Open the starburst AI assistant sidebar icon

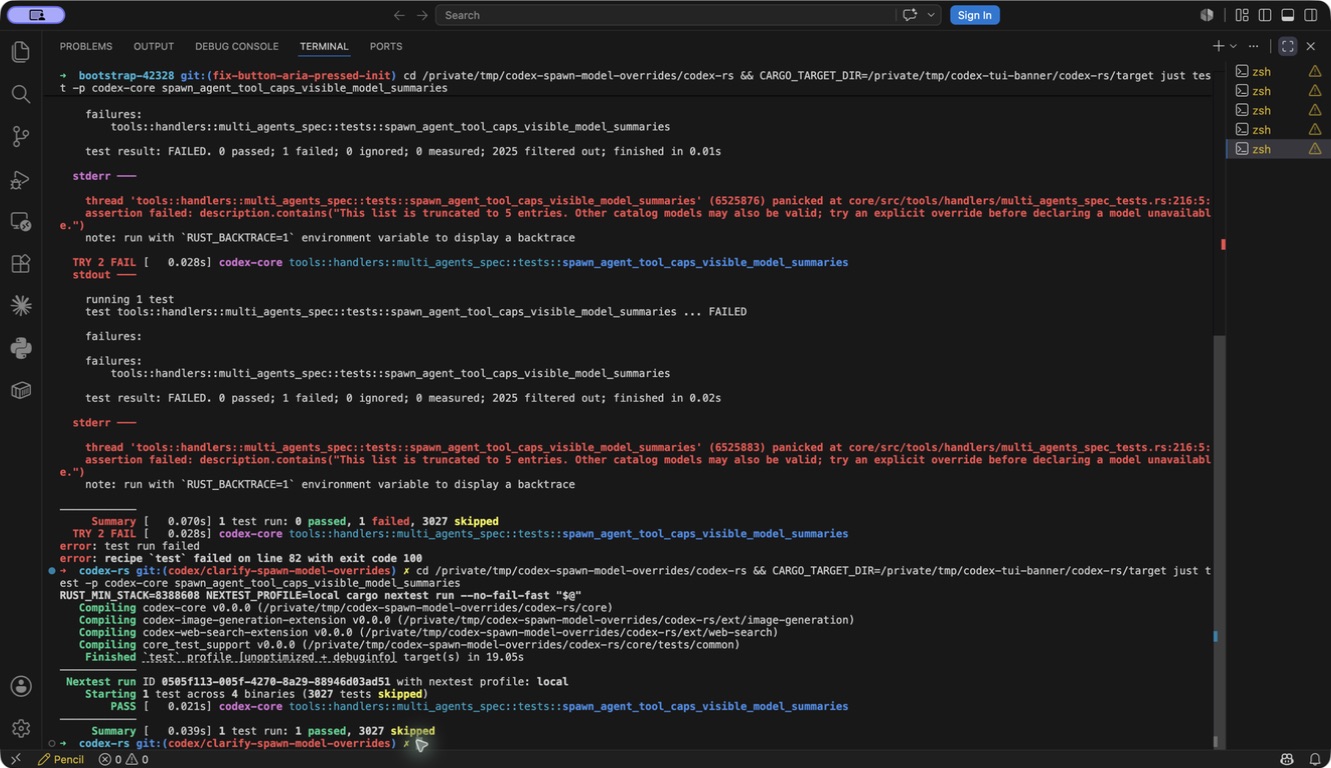(20, 306)
